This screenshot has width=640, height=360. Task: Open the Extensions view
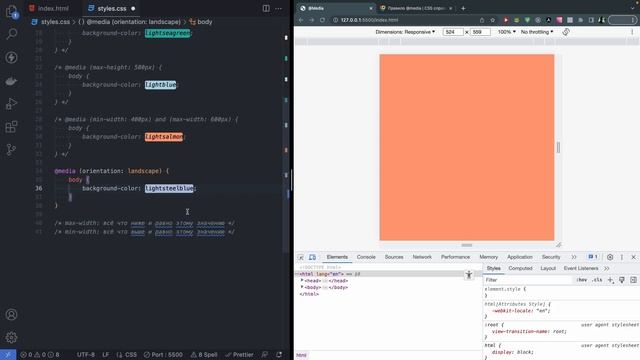[11, 127]
